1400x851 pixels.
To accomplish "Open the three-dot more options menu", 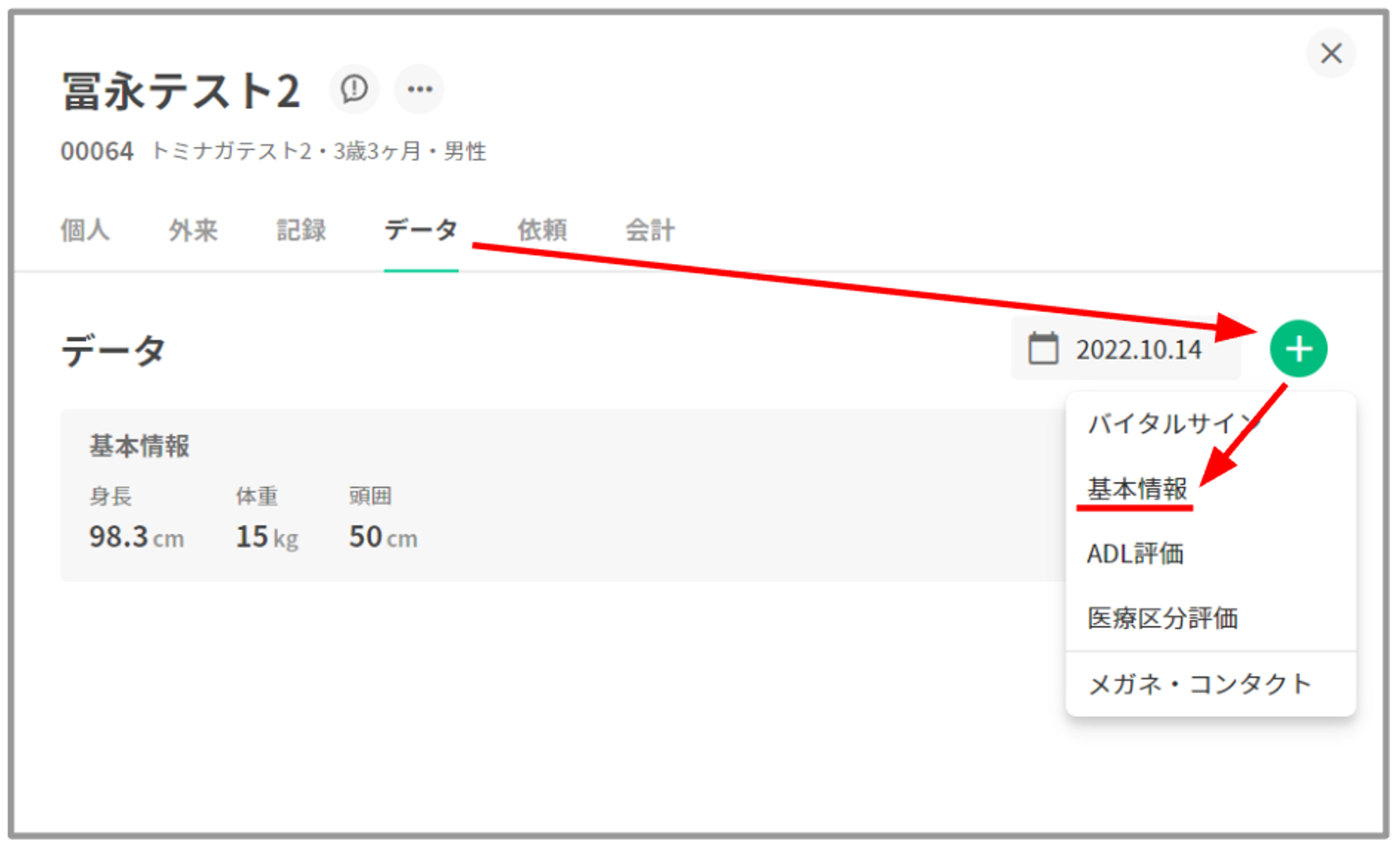I will [x=419, y=89].
